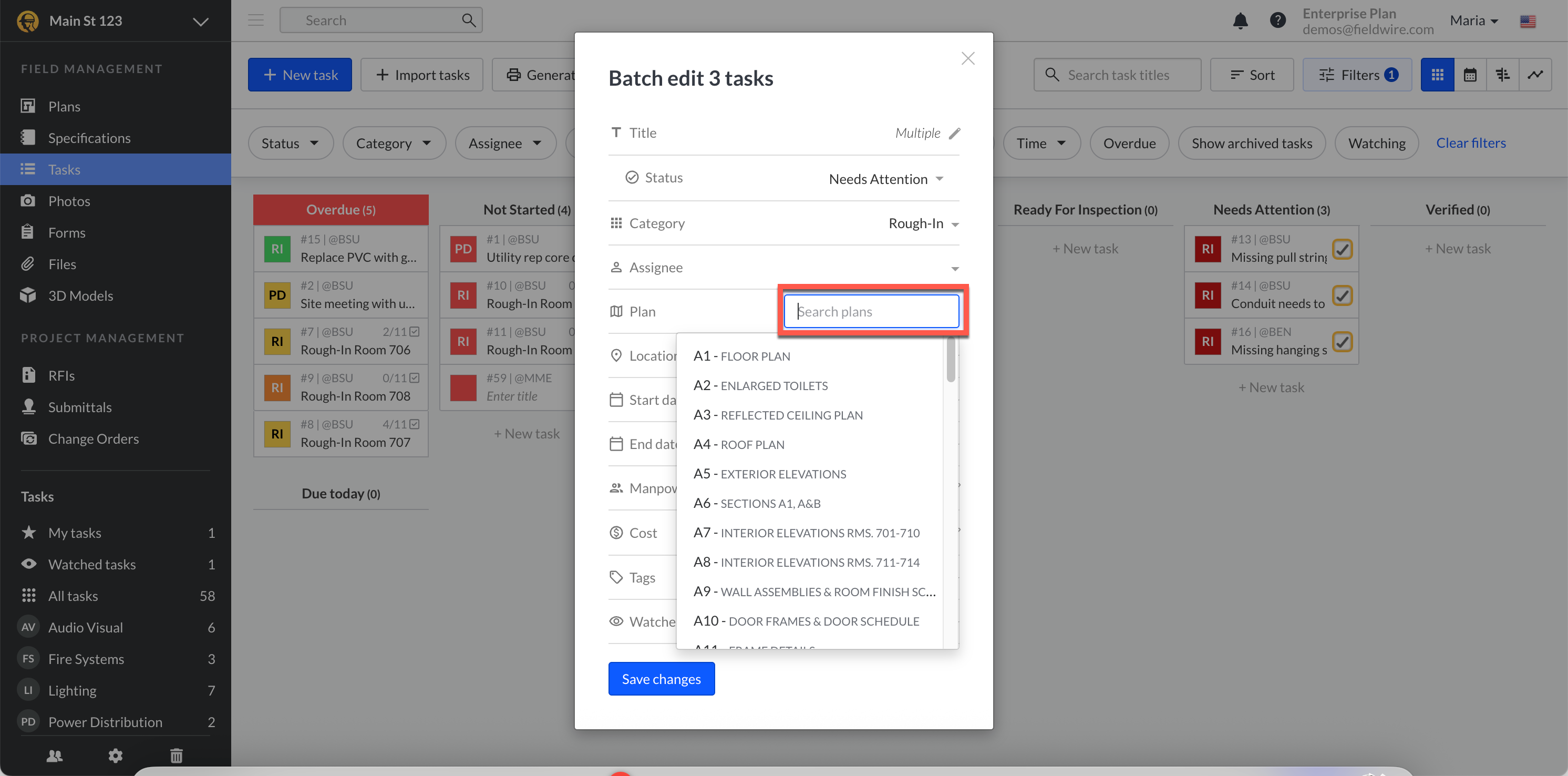Switch to Gantt chart view icon

[1502, 75]
